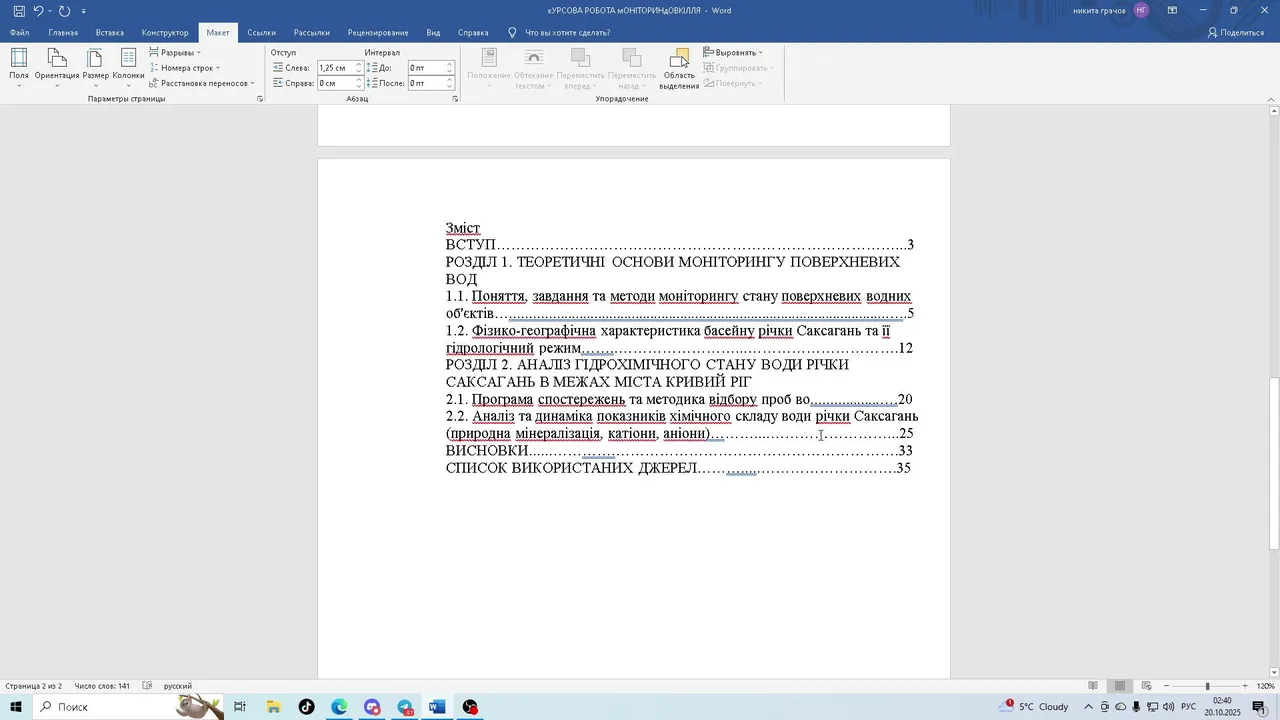Switch to Web Layout view
Viewport: 1280px width, 720px height.
point(1147,686)
